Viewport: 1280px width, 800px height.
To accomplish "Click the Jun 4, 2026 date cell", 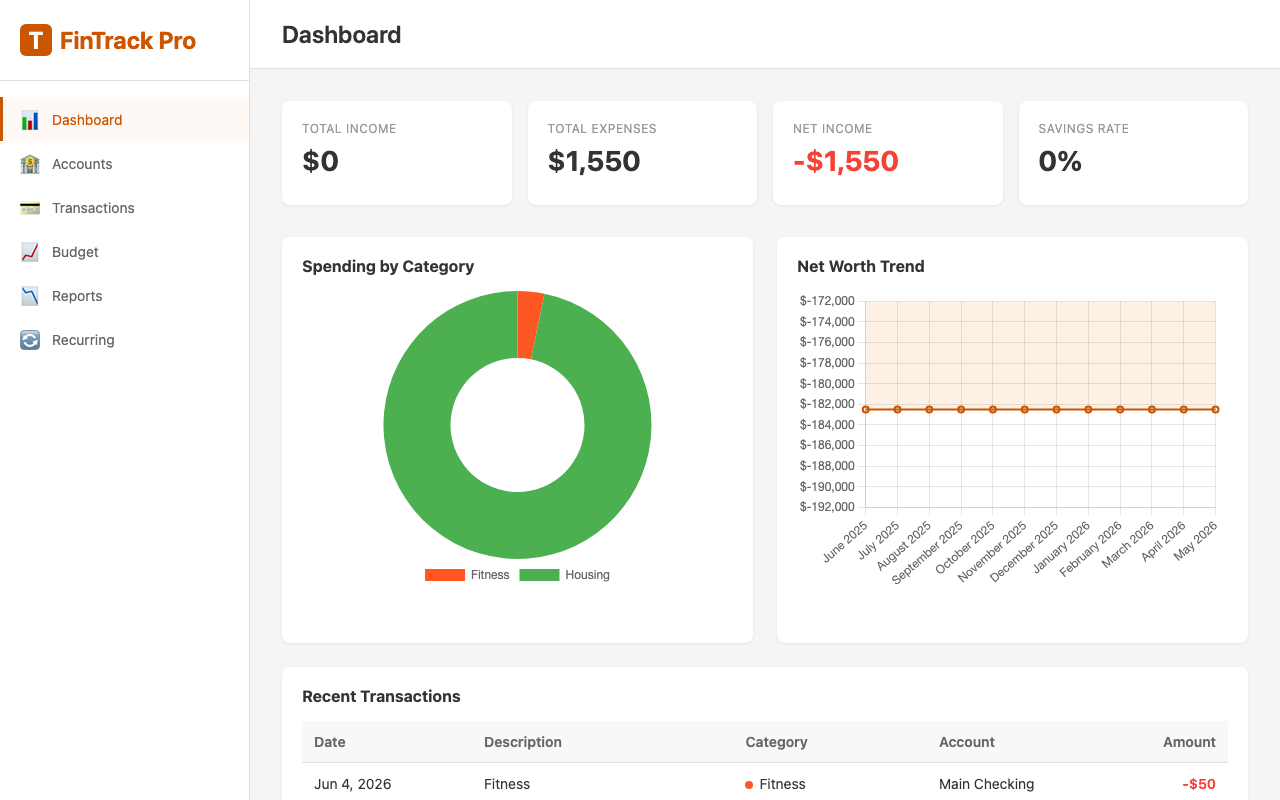I will coord(353,784).
